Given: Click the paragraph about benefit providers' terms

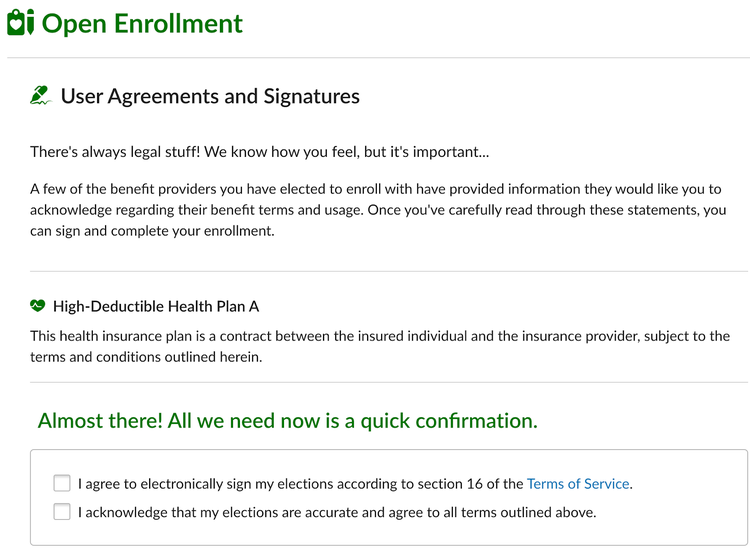Looking at the screenshot, I should pyautogui.click(x=378, y=210).
